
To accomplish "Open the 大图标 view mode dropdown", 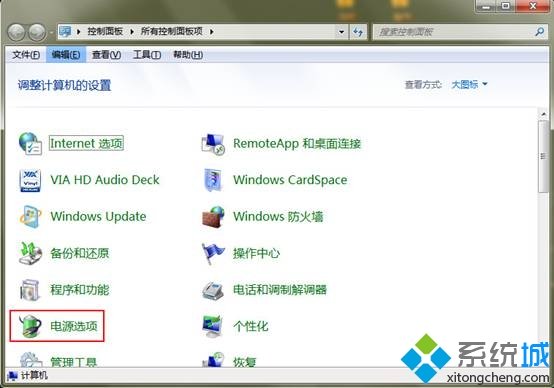I will click(x=470, y=84).
